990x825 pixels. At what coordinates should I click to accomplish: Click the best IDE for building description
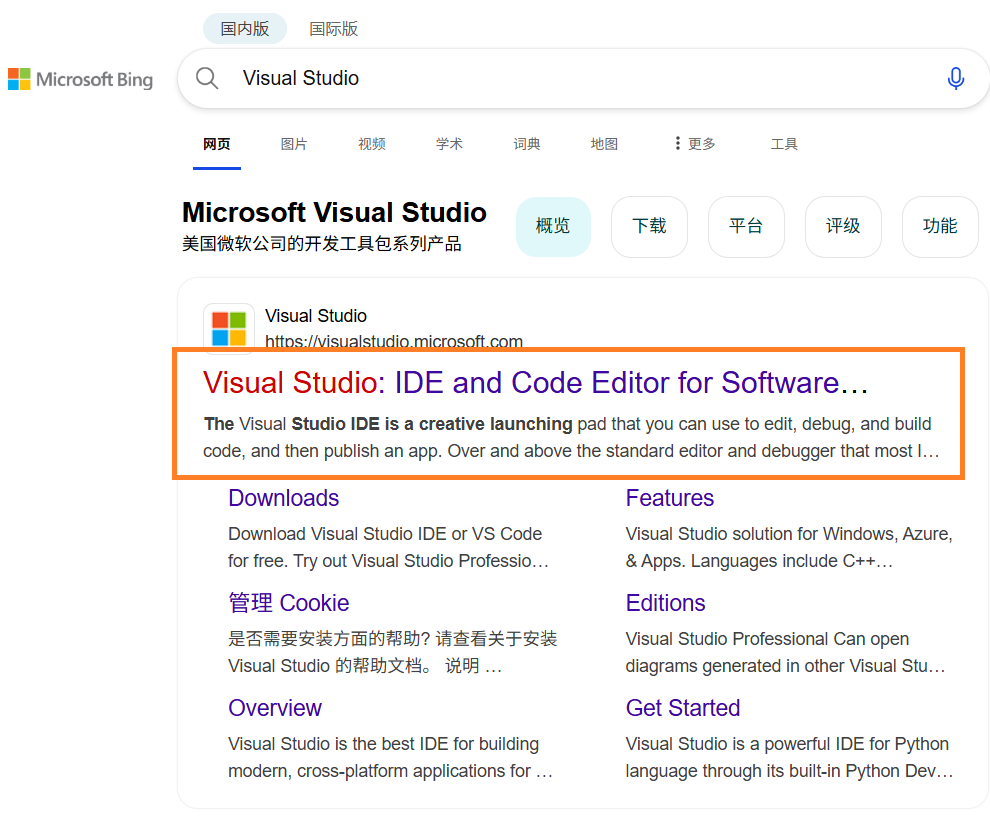390,757
